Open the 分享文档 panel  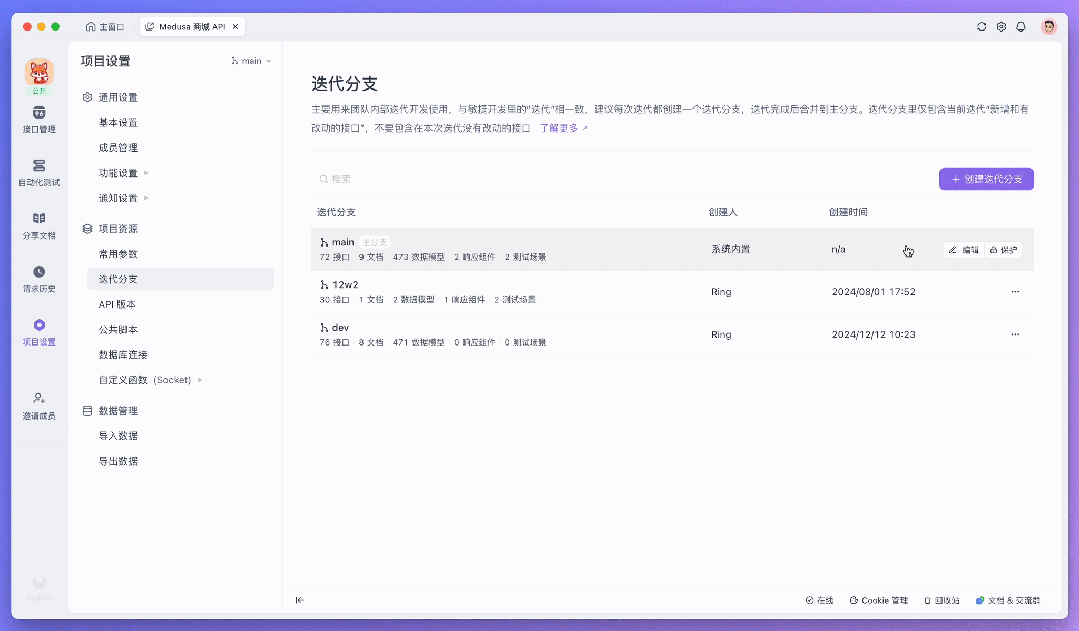point(40,227)
